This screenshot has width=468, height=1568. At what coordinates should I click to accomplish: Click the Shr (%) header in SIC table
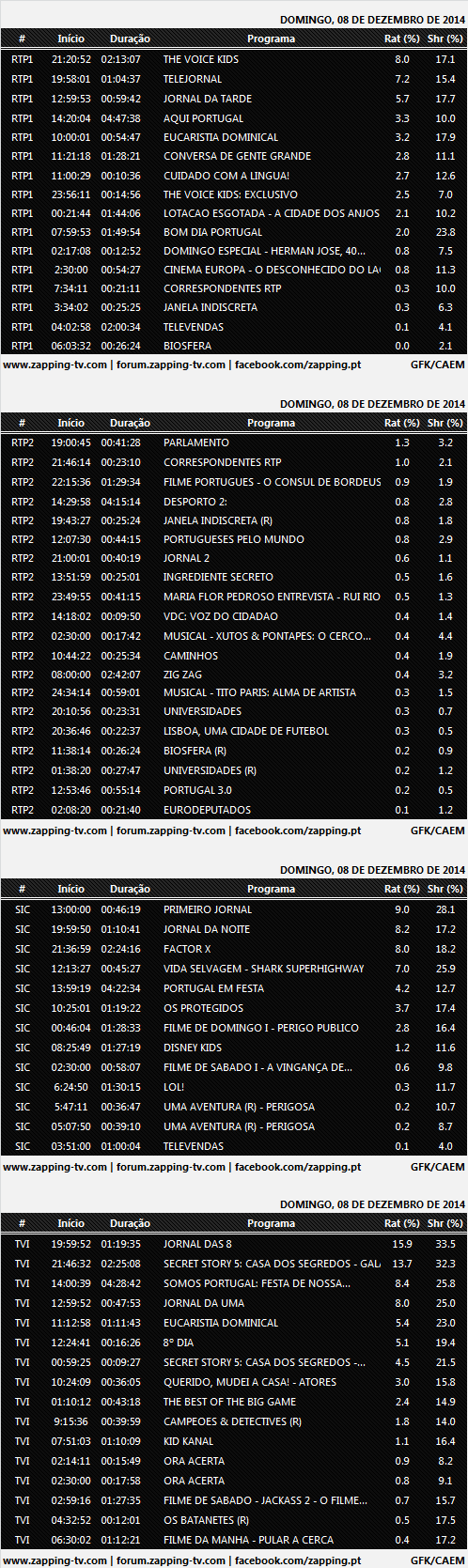(x=445, y=889)
